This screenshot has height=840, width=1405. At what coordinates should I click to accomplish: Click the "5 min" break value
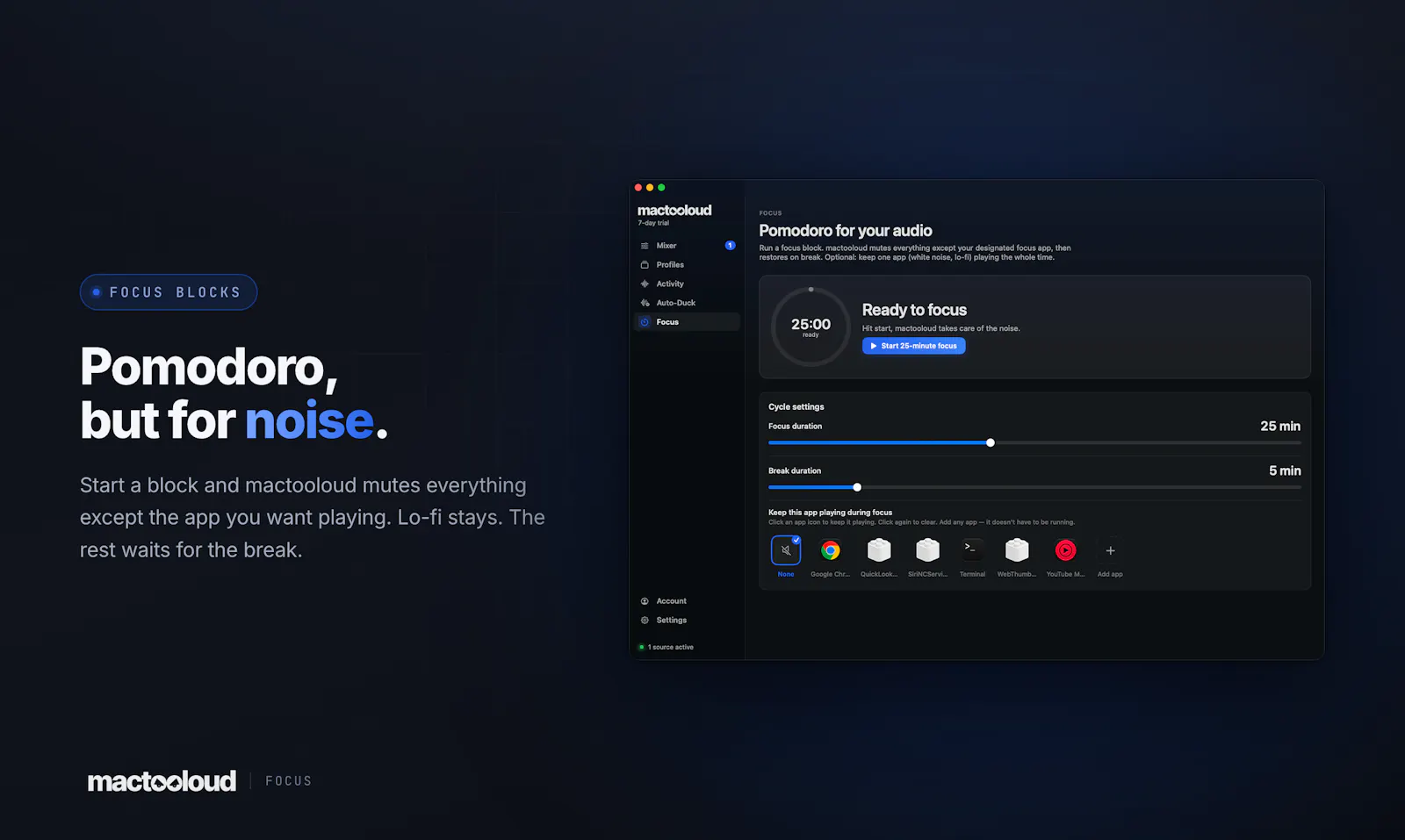point(1285,471)
